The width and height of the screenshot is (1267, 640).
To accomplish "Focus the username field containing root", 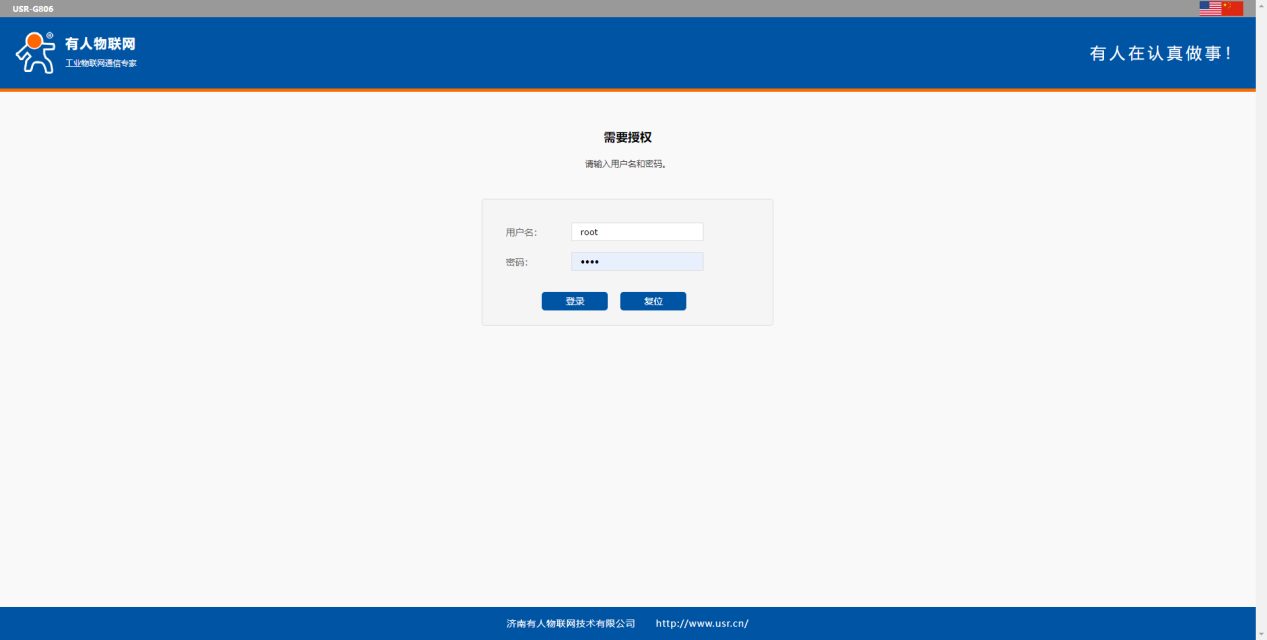I will 637,232.
